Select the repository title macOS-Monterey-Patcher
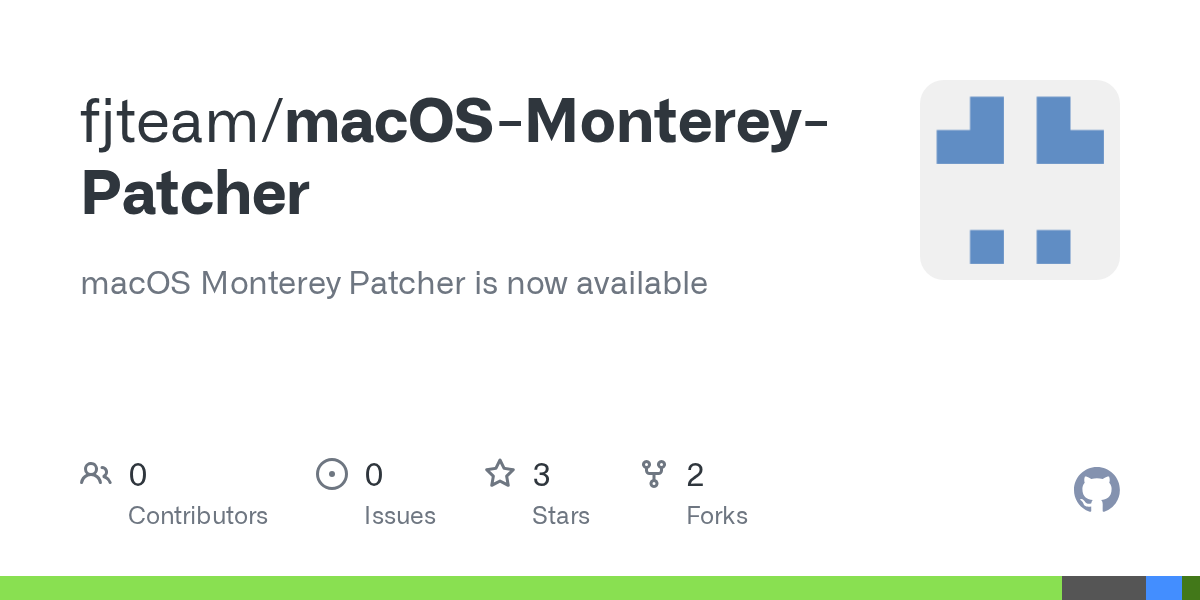The height and width of the screenshot is (600, 1200). (x=455, y=157)
